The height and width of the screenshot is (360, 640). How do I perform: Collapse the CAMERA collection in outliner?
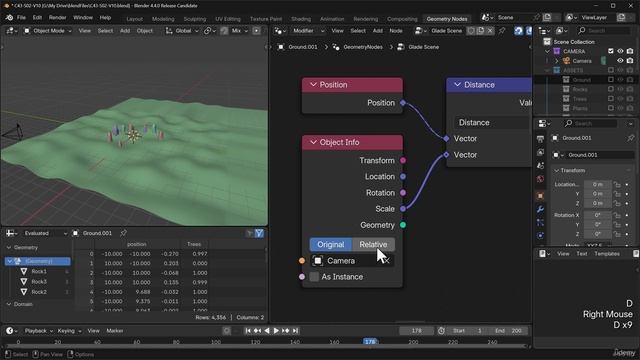tap(547, 51)
